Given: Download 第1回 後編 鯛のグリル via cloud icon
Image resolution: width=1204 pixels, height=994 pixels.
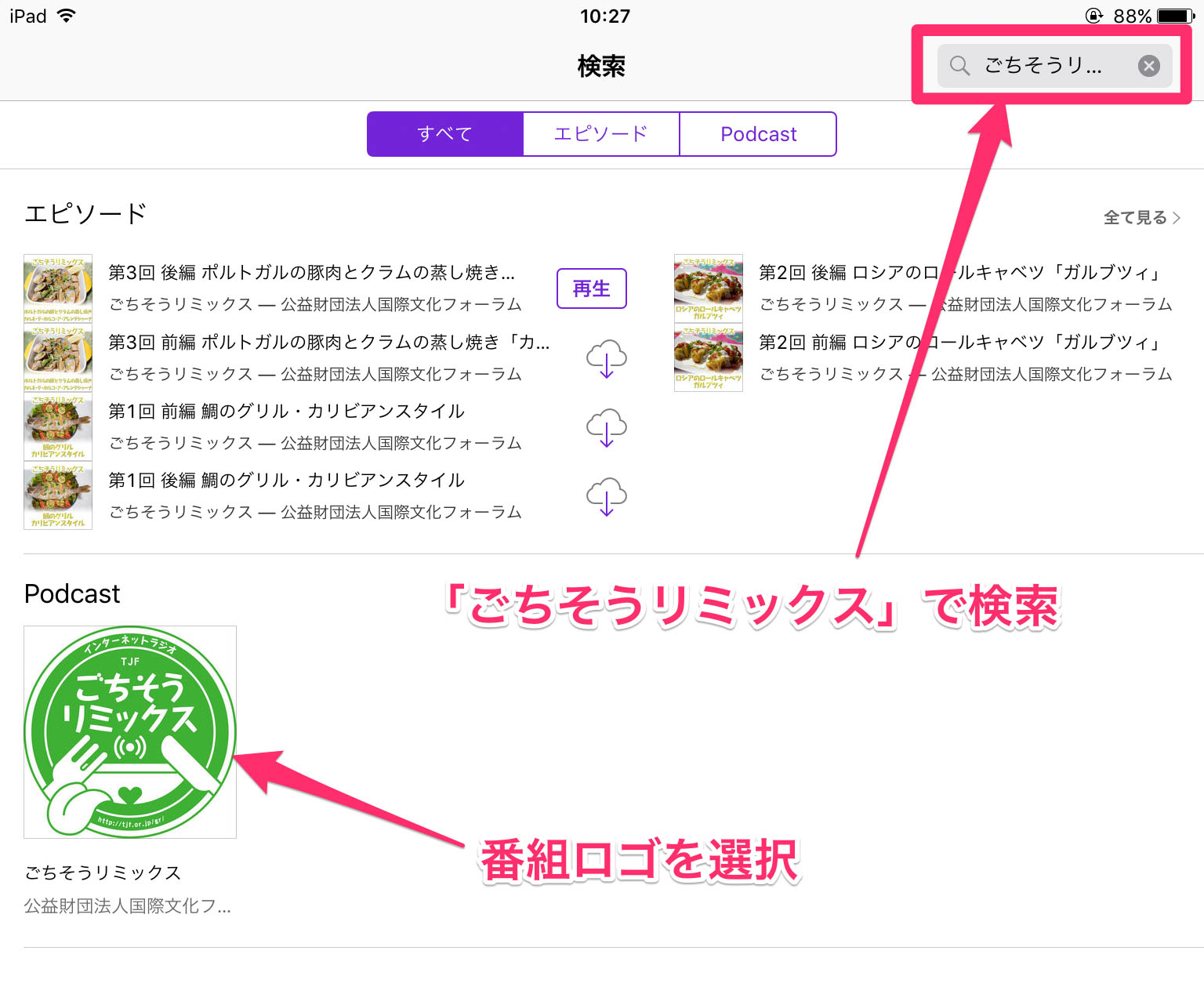Looking at the screenshot, I should 607,496.
